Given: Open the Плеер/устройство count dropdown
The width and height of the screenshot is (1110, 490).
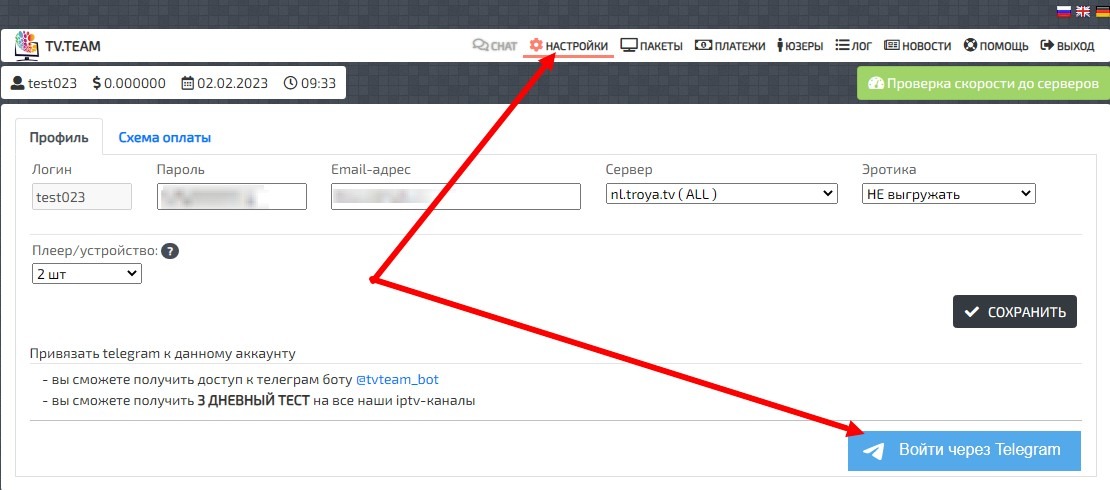Looking at the screenshot, I should (87, 274).
